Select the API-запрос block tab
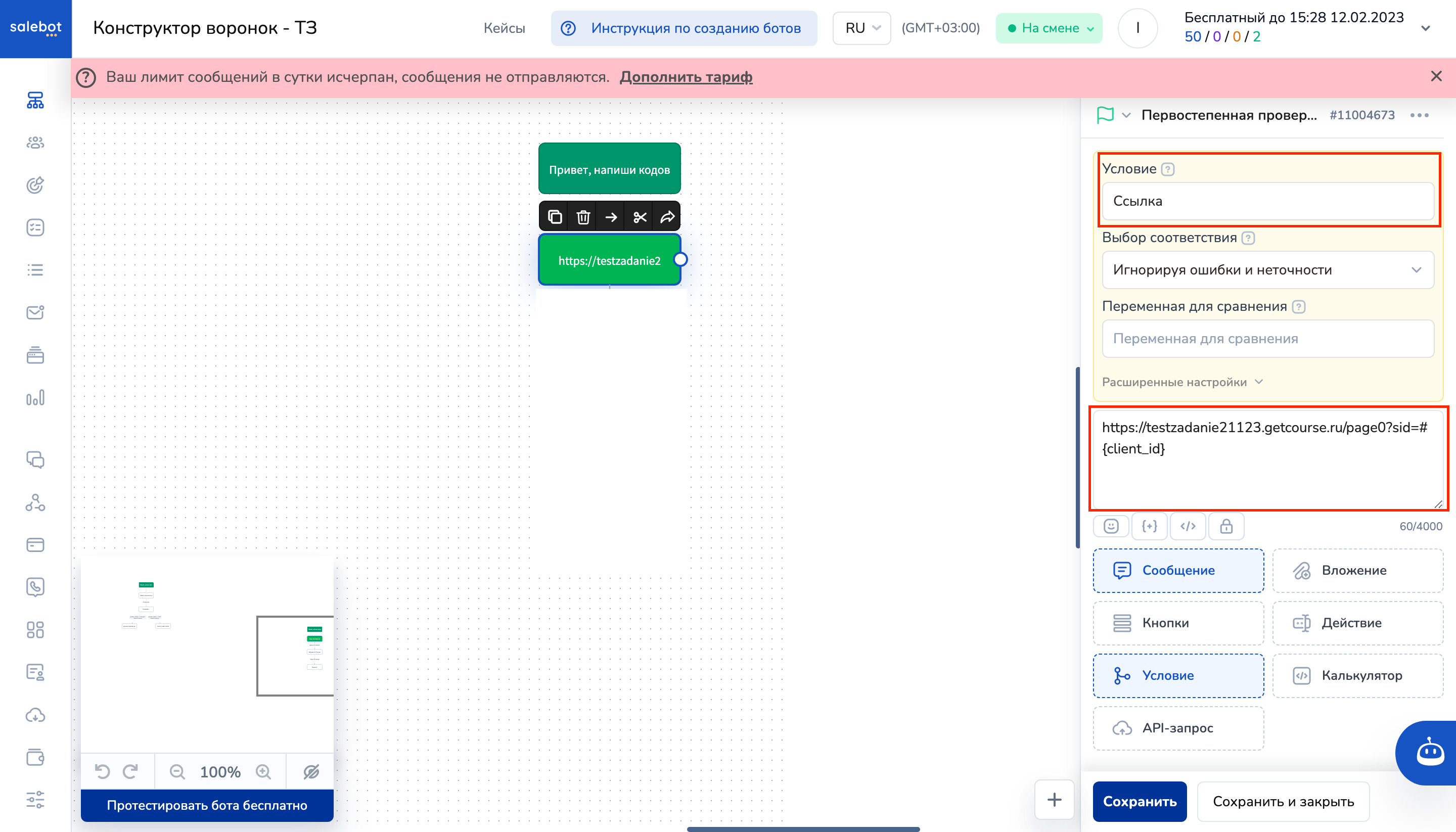Screen dimensions: 1456x832 (1178, 728)
